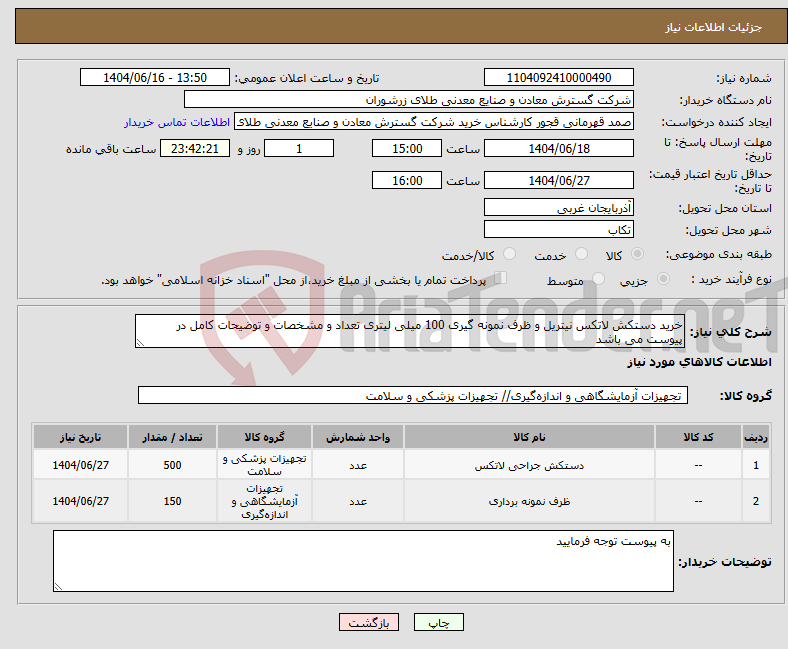788x649 pixels.
Task: Click the remaining time field 23:42:21
Action: (x=195, y=148)
